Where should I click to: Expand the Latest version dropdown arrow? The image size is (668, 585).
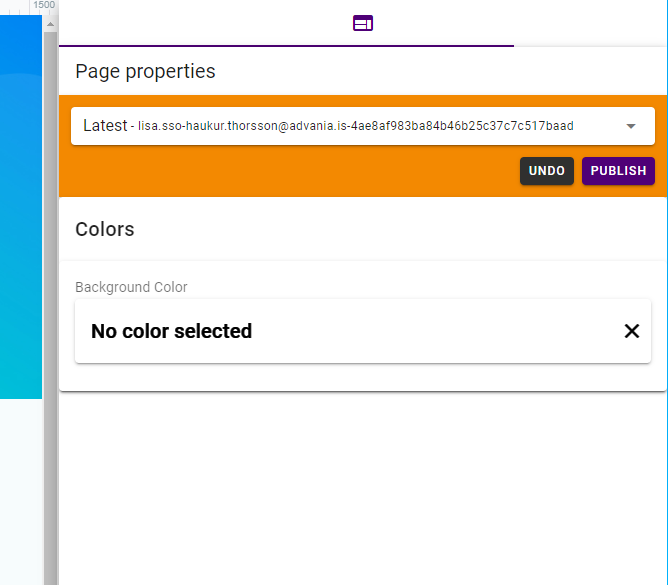(631, 126)
